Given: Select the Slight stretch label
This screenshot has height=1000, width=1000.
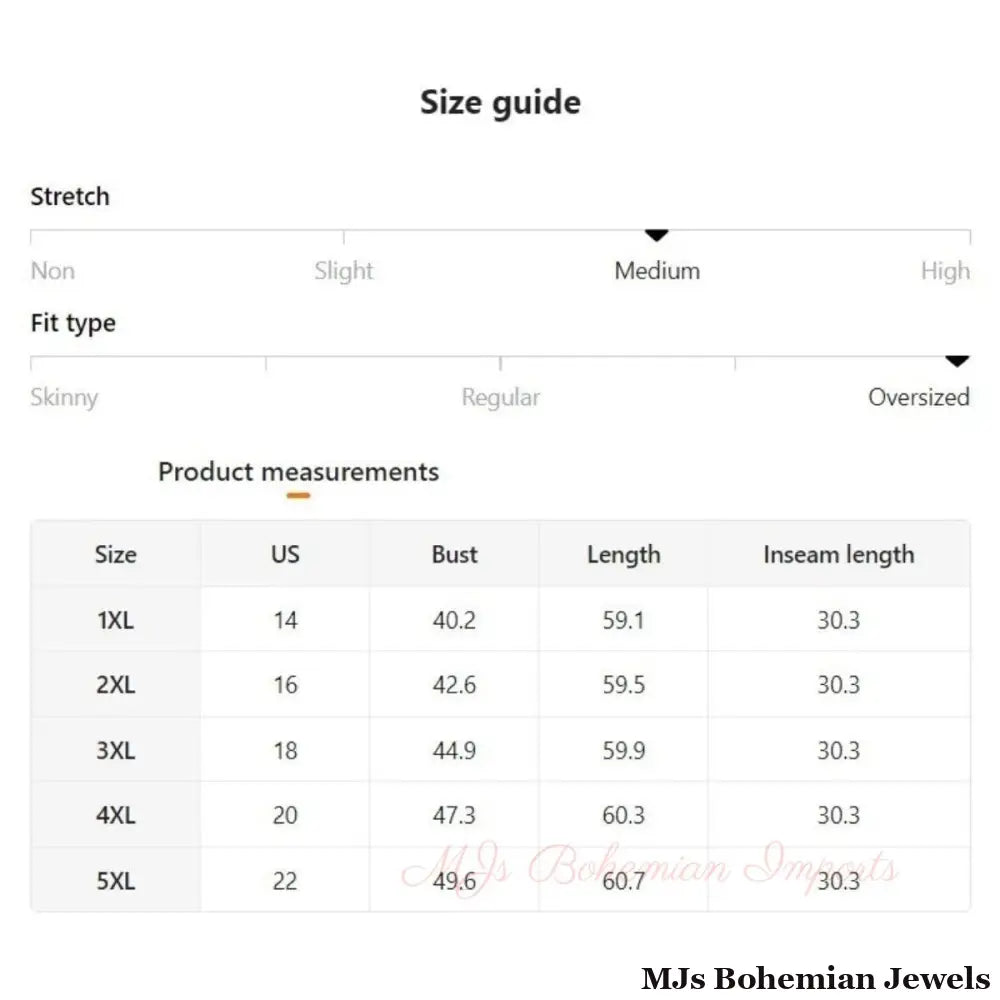Looking at the screenshot, I should [343, 271].
